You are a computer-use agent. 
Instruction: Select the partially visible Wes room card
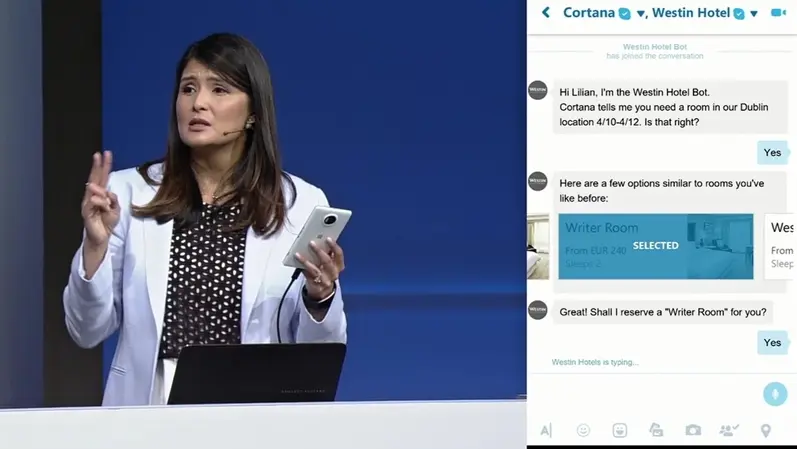781,246
